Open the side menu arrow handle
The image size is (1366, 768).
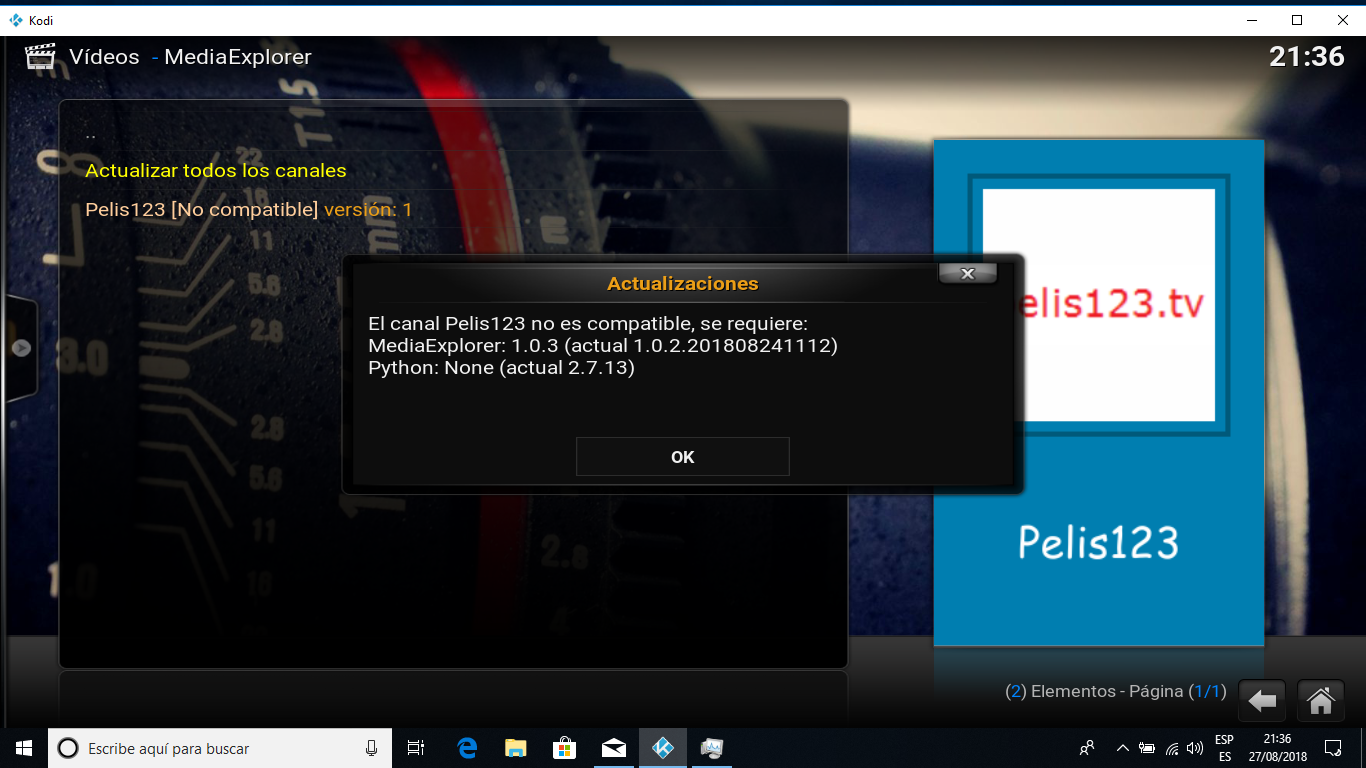click(x=21, y=348)
